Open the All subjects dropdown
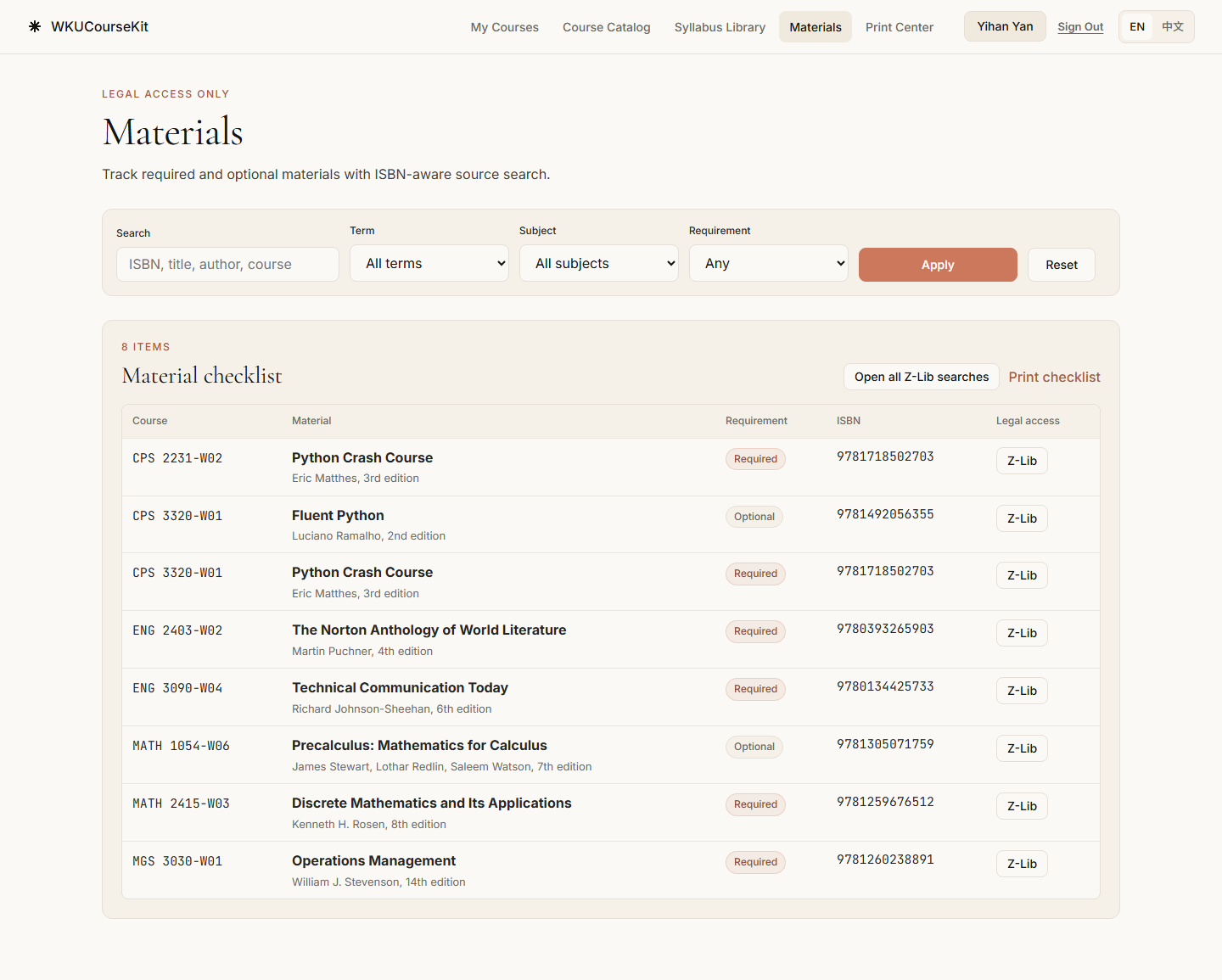Screen dimensions: 1222x980 coord(599,263)
